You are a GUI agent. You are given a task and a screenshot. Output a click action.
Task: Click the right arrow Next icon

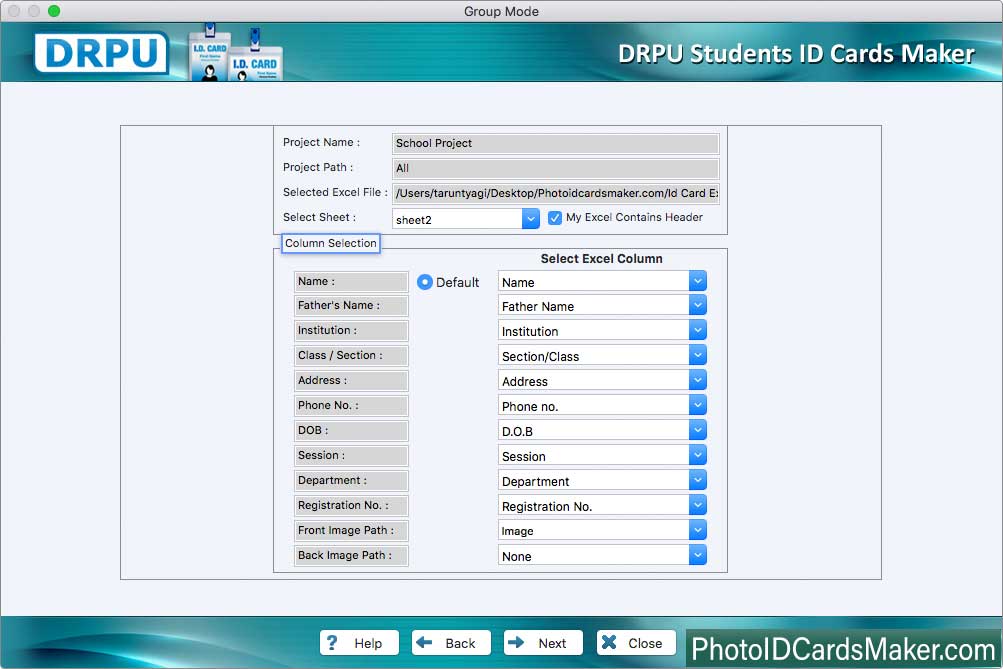coord(516,641)
